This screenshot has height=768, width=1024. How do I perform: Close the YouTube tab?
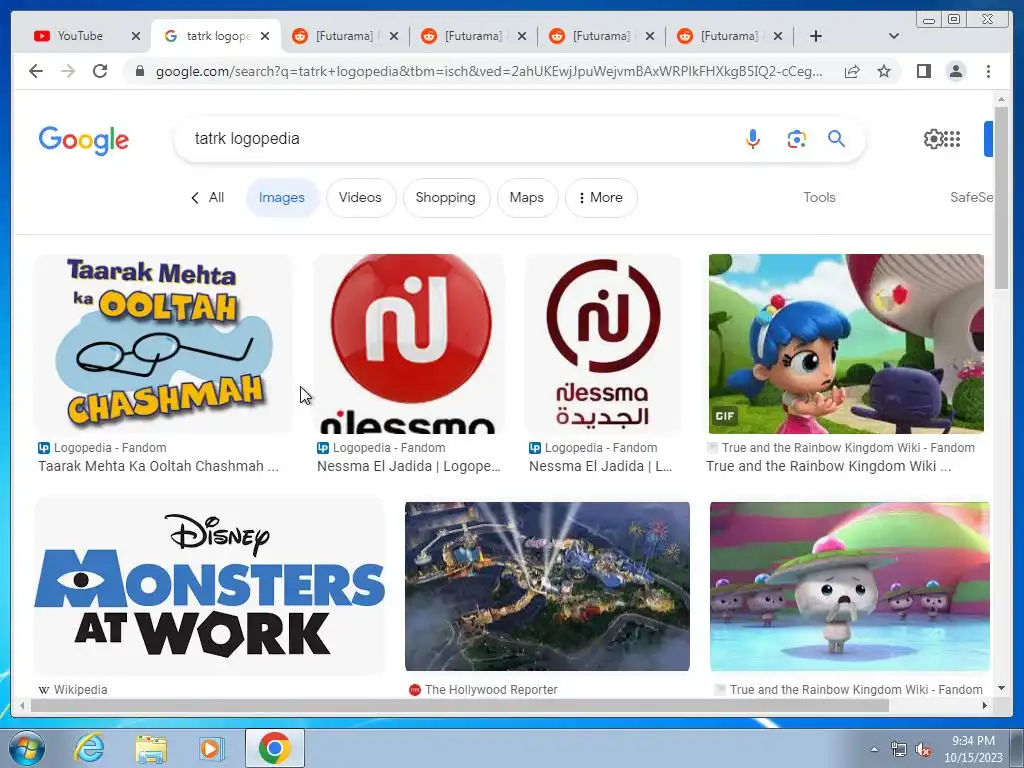coord(136,36)
